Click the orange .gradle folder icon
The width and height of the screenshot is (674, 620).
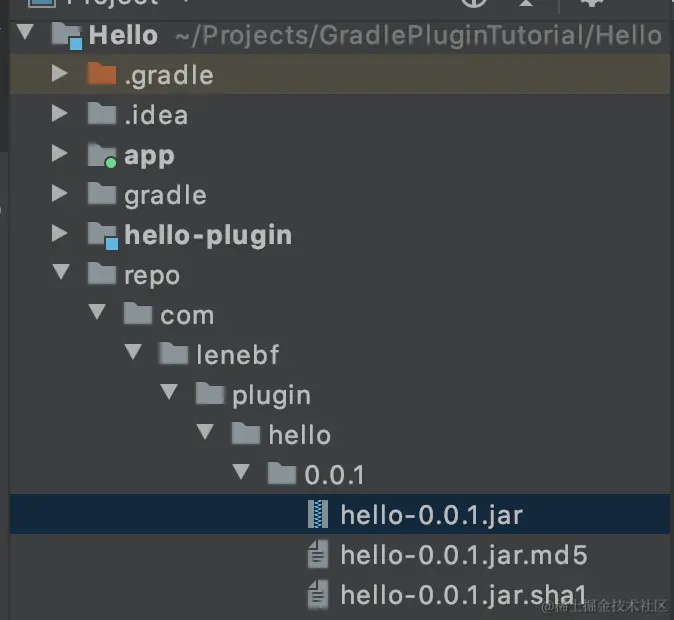[x=102, y=74]
